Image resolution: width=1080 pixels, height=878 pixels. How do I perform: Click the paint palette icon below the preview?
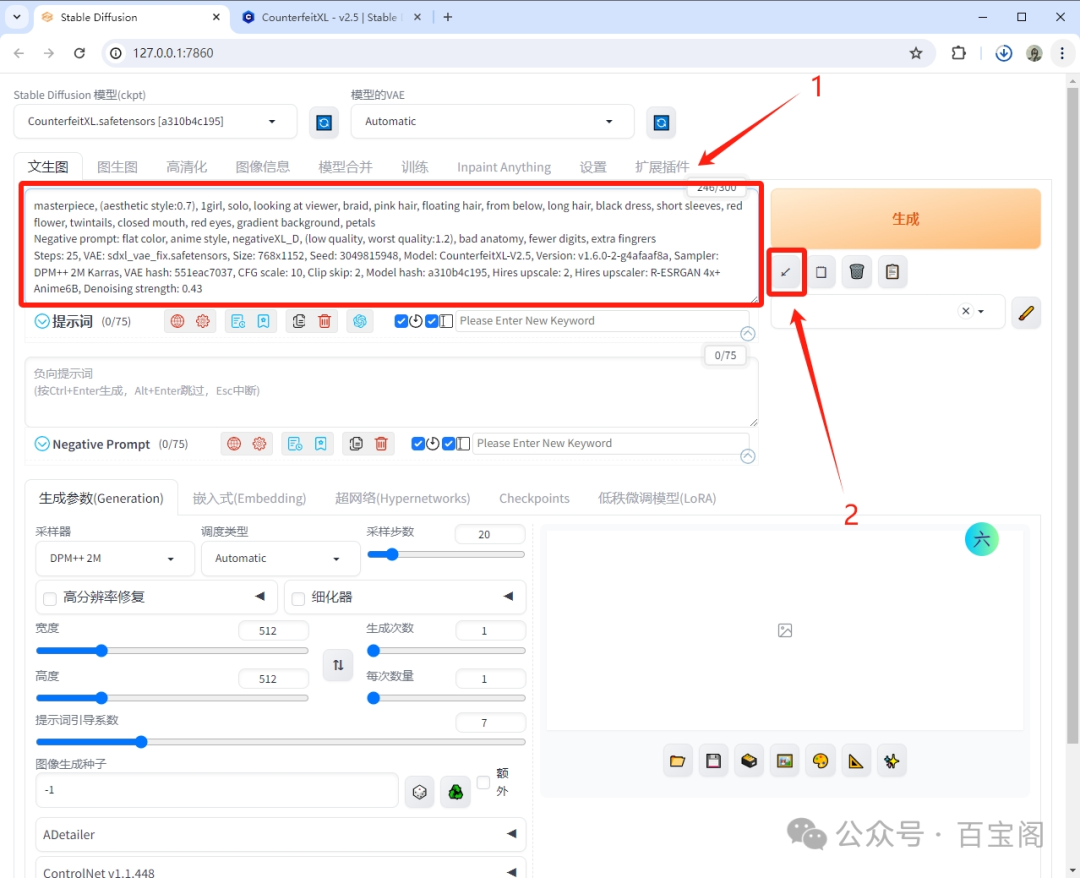tap(820, 761)
